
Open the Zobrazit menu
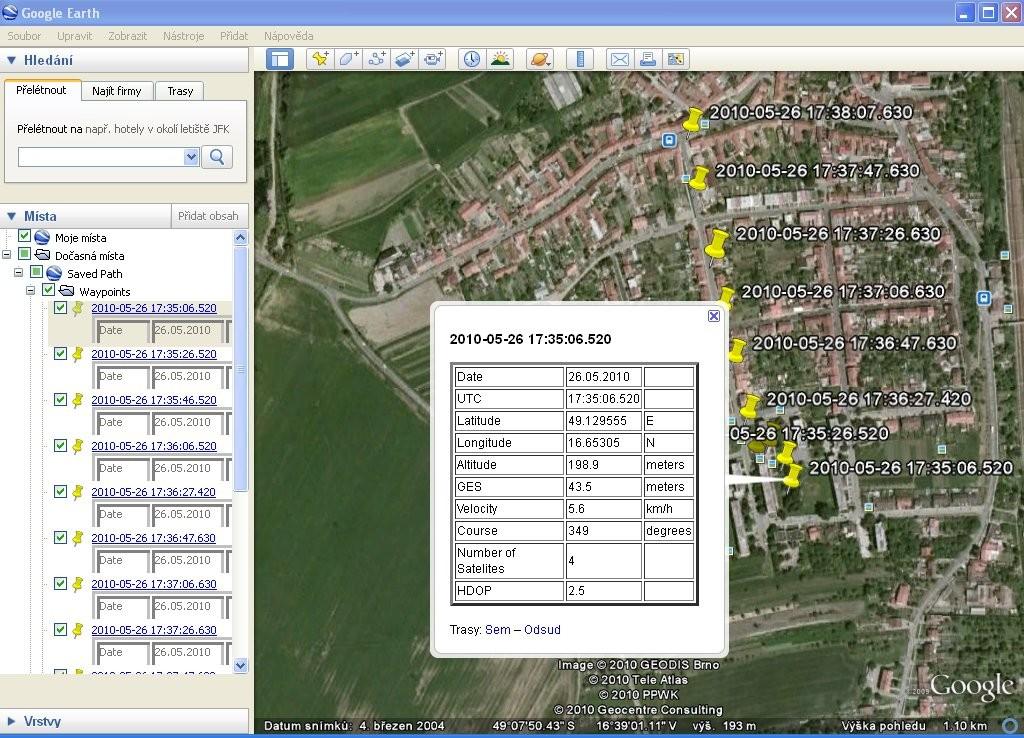tap(127, 36)
